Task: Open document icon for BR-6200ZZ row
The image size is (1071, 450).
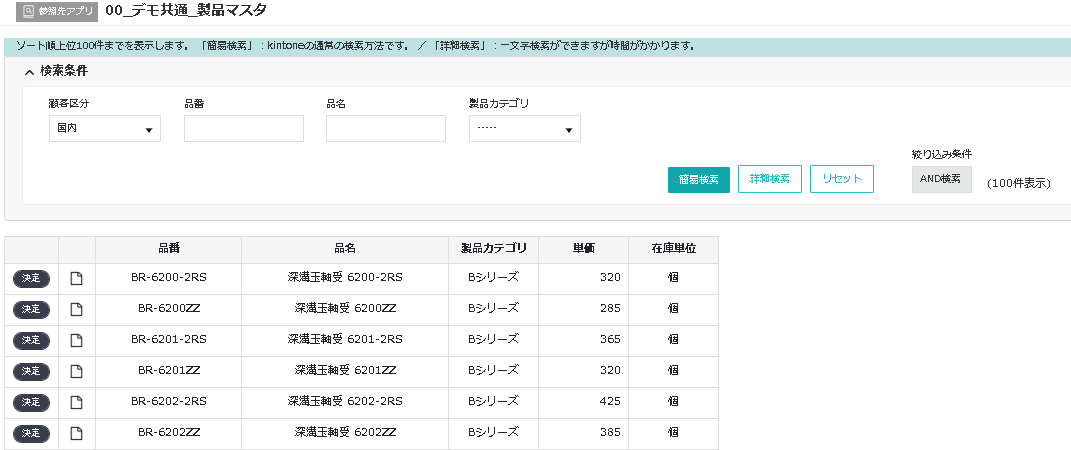Action: (x=77, y=309)
